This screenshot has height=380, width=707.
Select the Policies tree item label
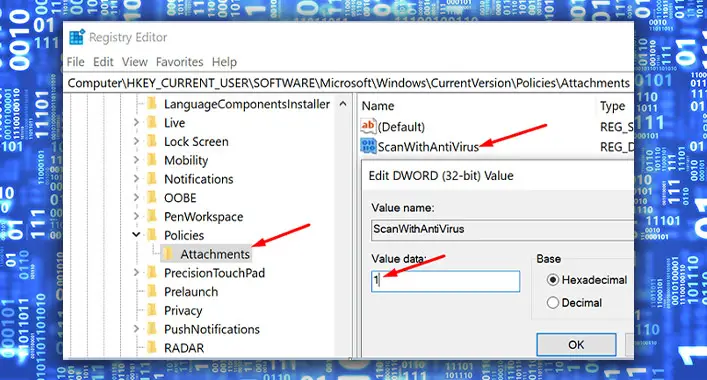(x=184, y=235)
